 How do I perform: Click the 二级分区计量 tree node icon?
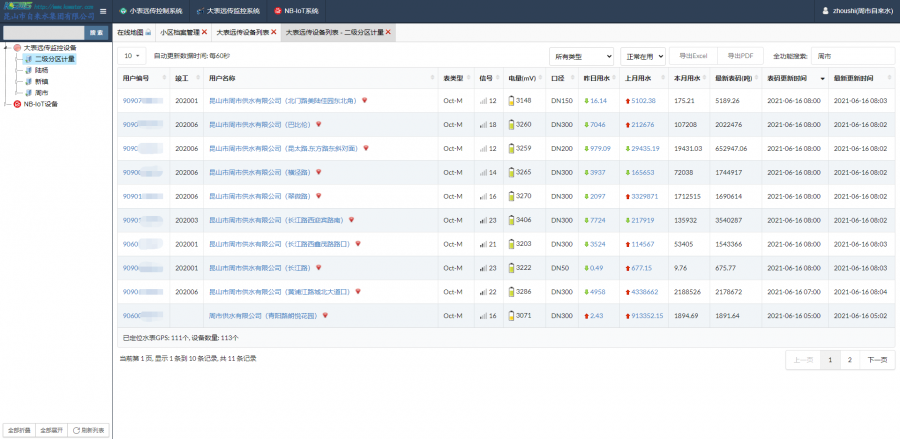(x=27, y=59)
